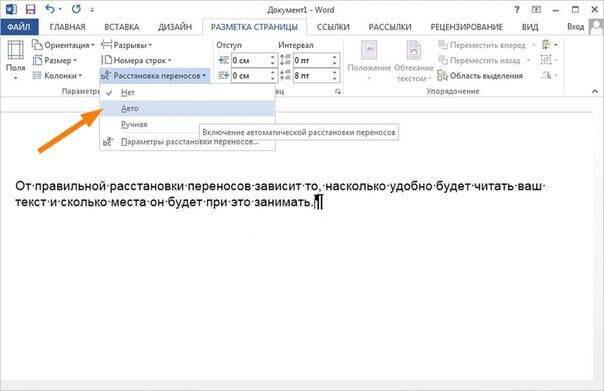Expand Переместить вперед dropdown arrow

(x=534, y=45)
